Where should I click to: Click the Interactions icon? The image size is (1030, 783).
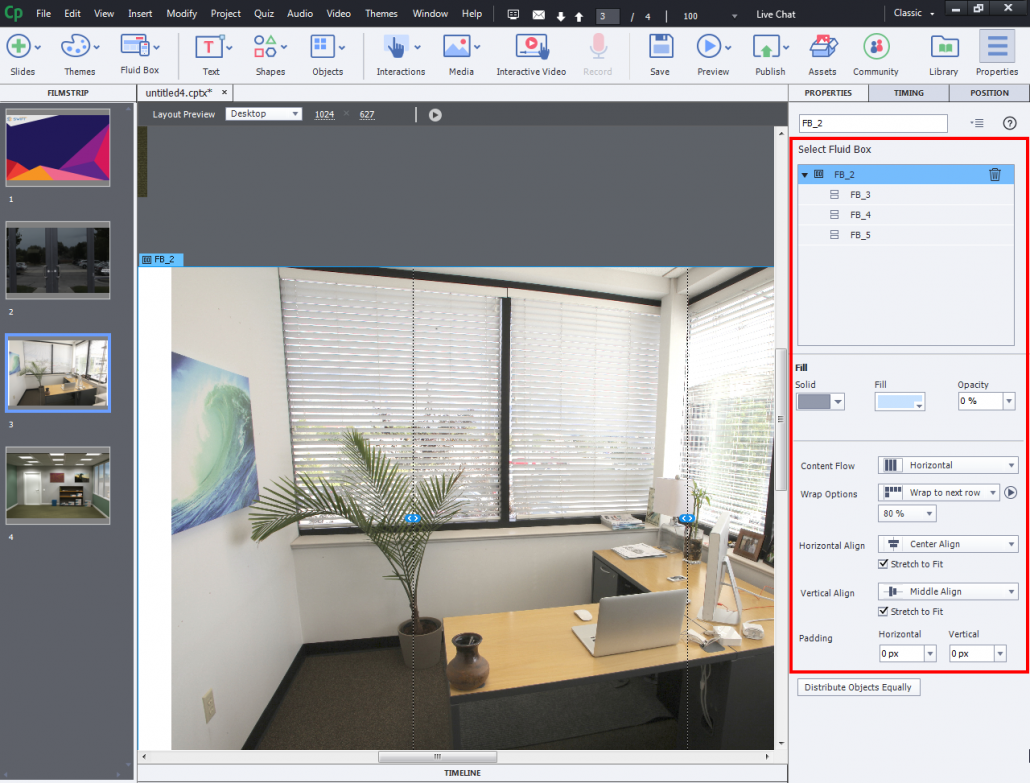397,47
